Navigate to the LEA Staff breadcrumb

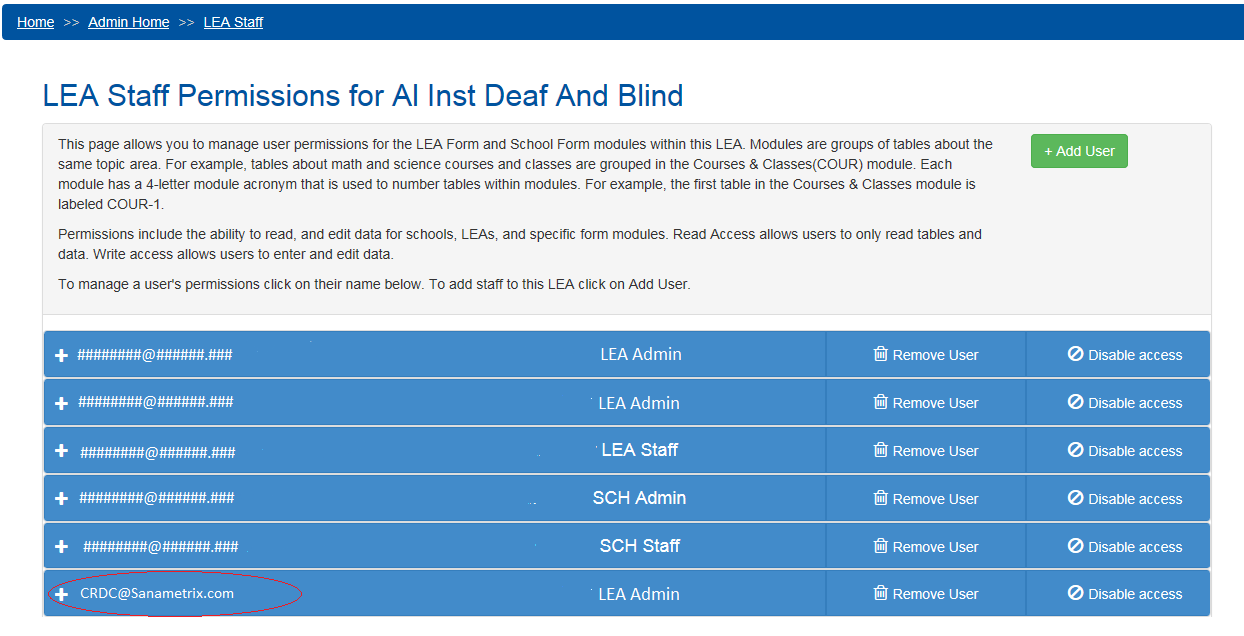233,22
